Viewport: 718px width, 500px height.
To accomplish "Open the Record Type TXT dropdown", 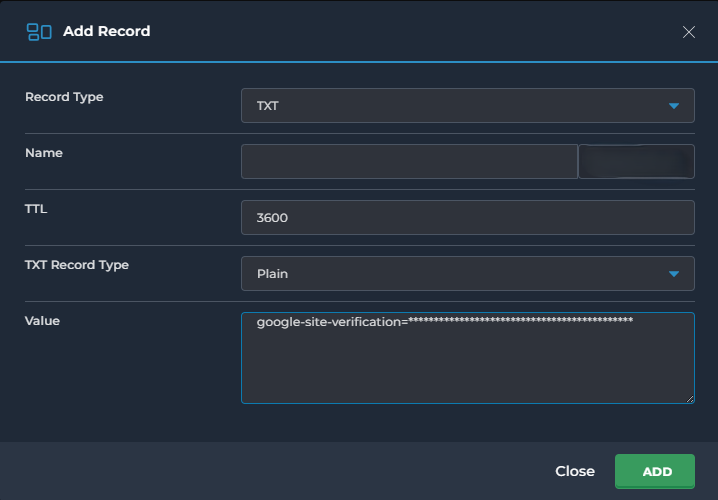I will pyautogui.click(x=468, y=106).
